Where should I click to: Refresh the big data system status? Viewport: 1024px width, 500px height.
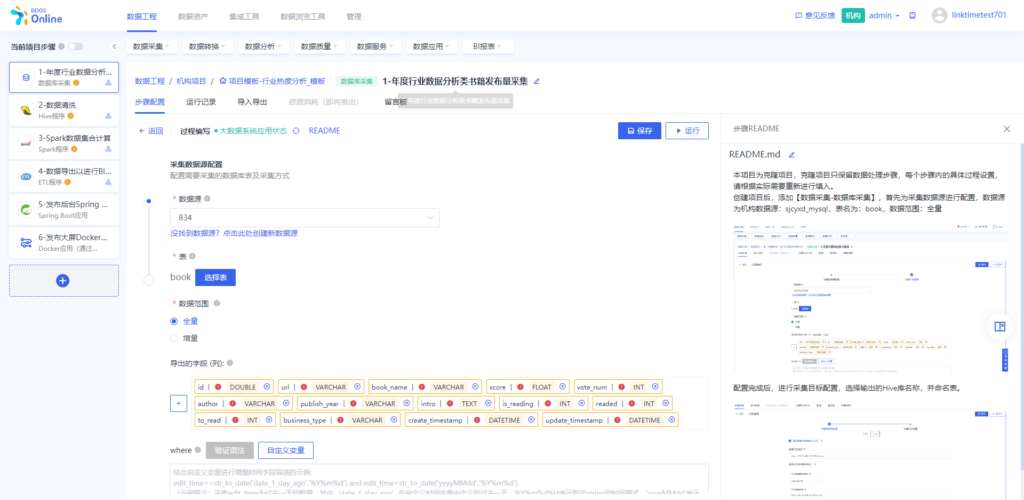tap(296, 131)
